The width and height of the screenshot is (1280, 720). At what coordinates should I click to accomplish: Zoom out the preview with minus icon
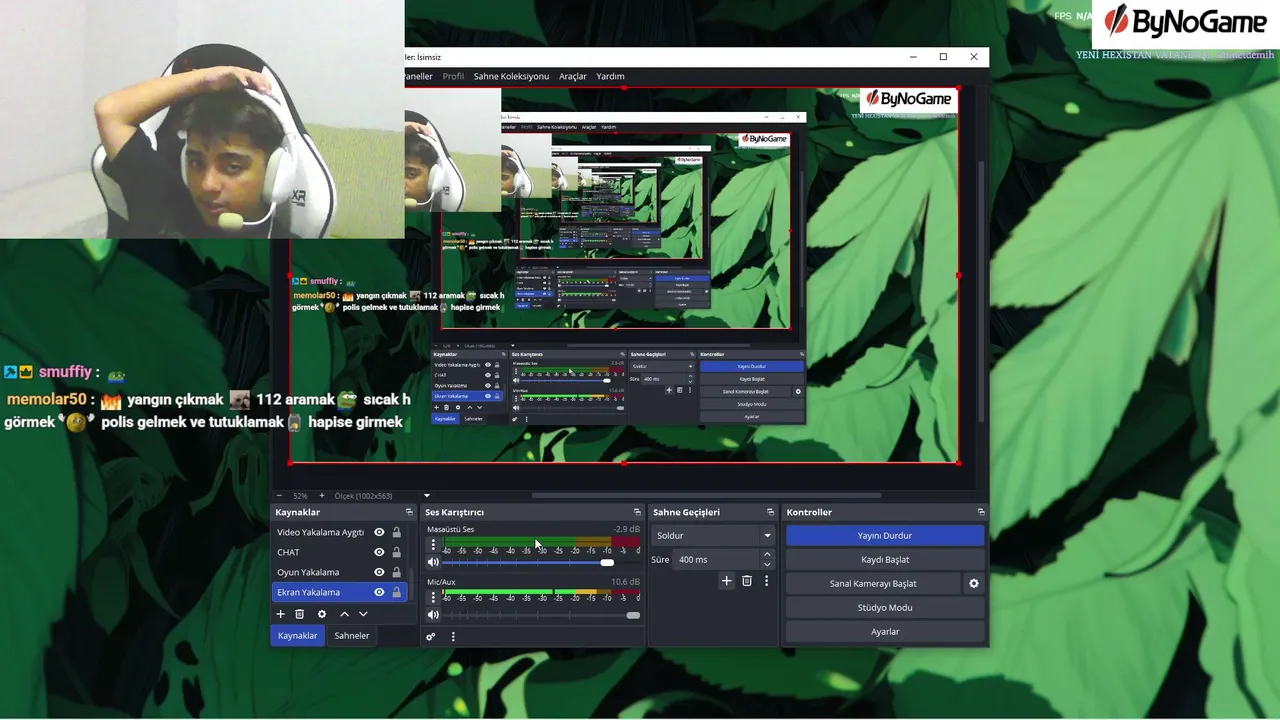tap(279, 496)
